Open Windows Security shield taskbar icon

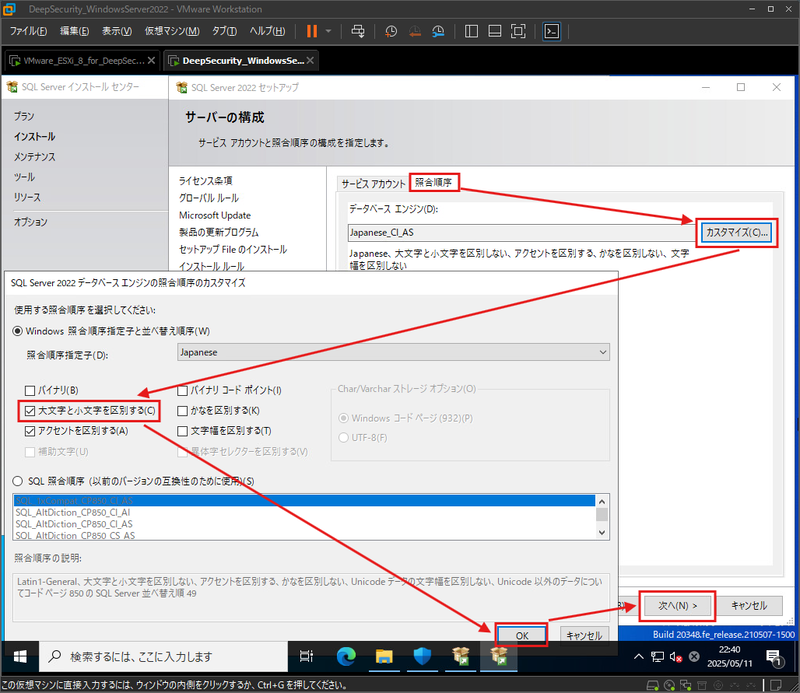pyautogui.click(x=422, y=657)
